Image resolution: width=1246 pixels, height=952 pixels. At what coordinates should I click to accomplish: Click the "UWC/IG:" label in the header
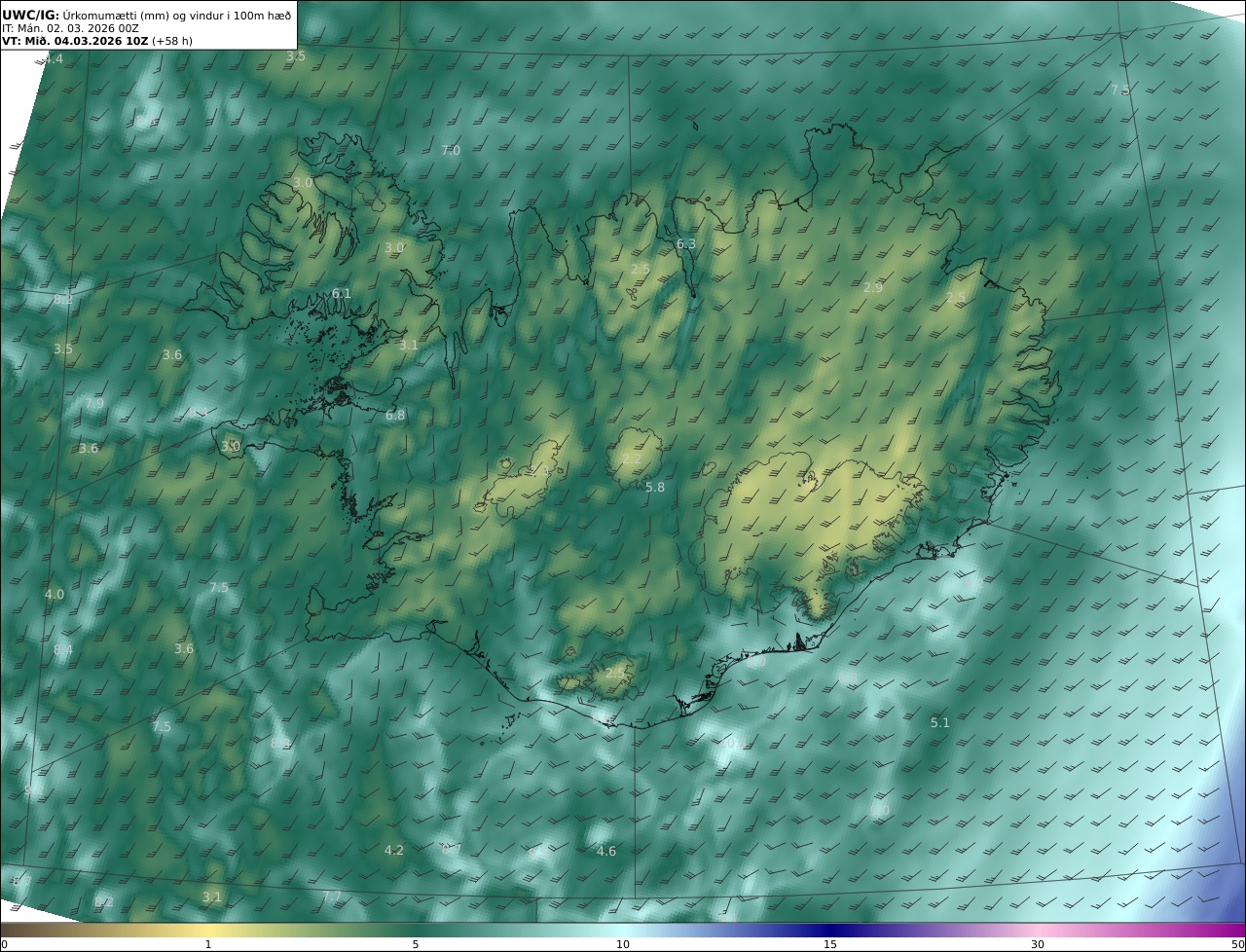31,15
